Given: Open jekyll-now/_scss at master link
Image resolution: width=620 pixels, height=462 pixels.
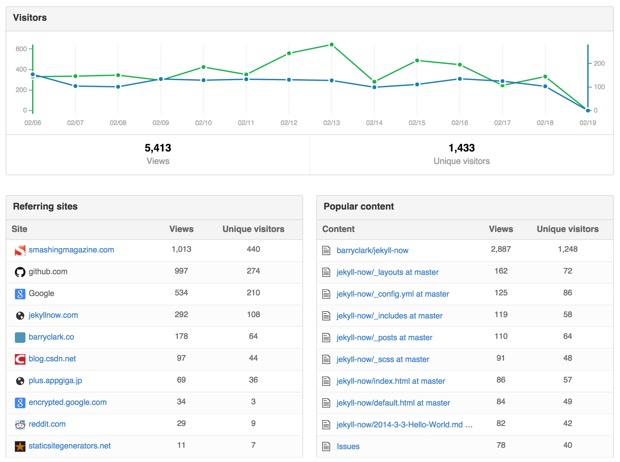Looking at the screenshot, I should point(382,359).
